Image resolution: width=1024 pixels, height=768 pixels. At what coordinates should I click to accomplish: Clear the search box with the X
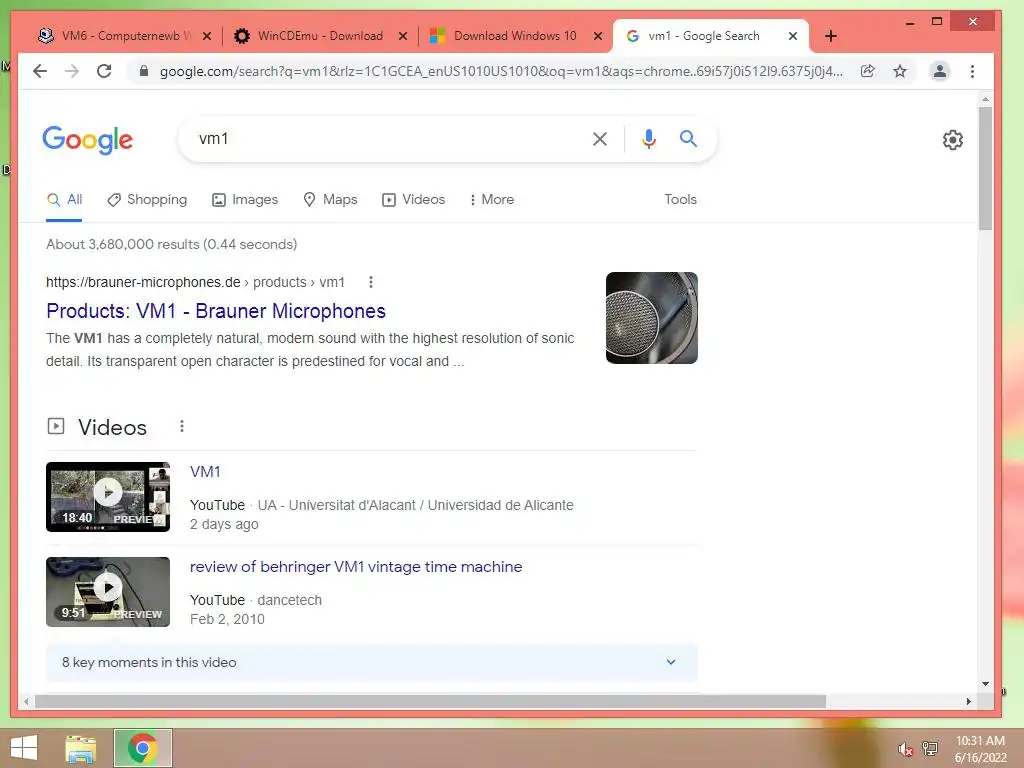pyautogui.click(x=600, y=138)
